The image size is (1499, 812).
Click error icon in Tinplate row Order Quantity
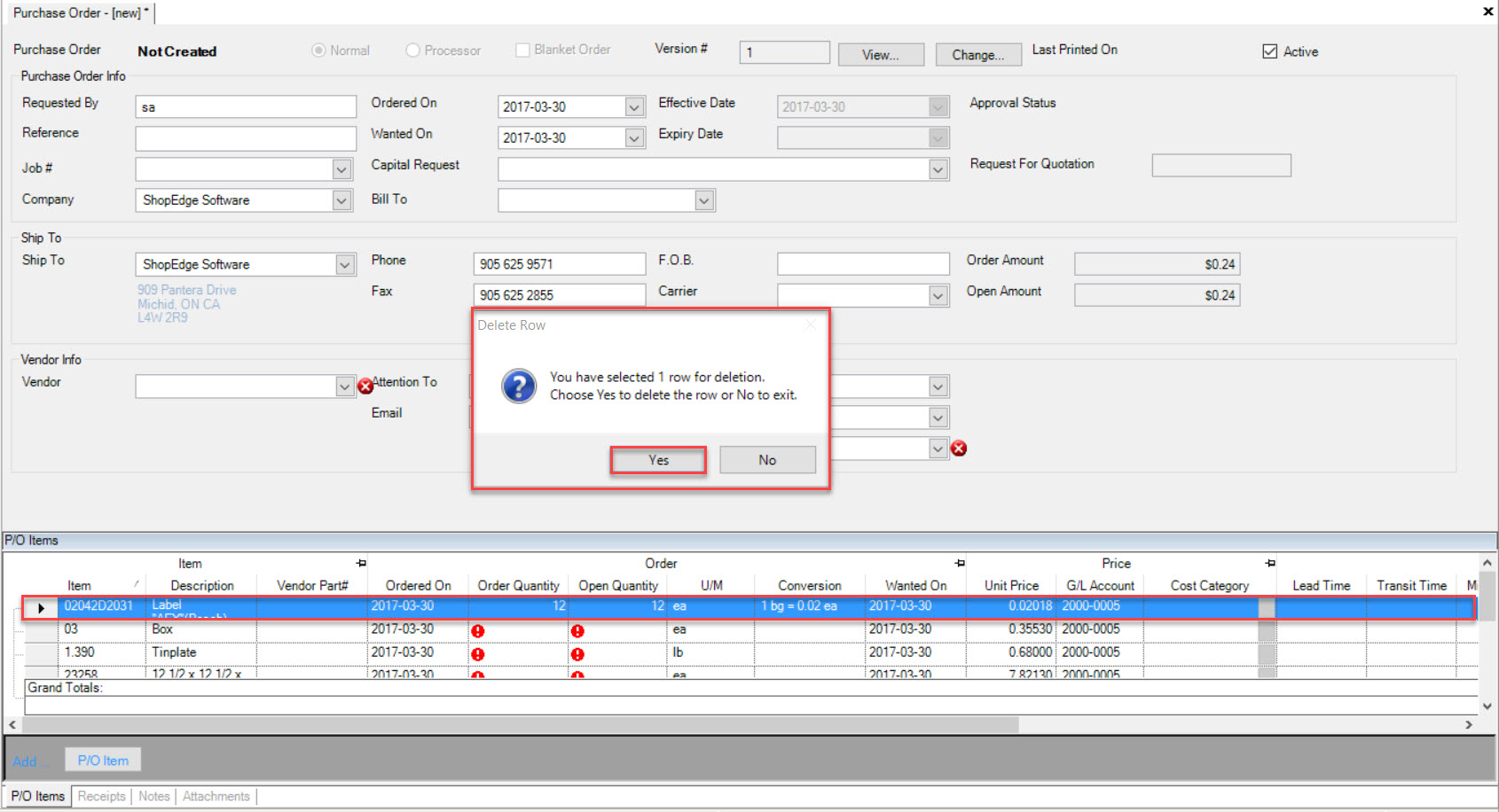[x=478, y=654]
